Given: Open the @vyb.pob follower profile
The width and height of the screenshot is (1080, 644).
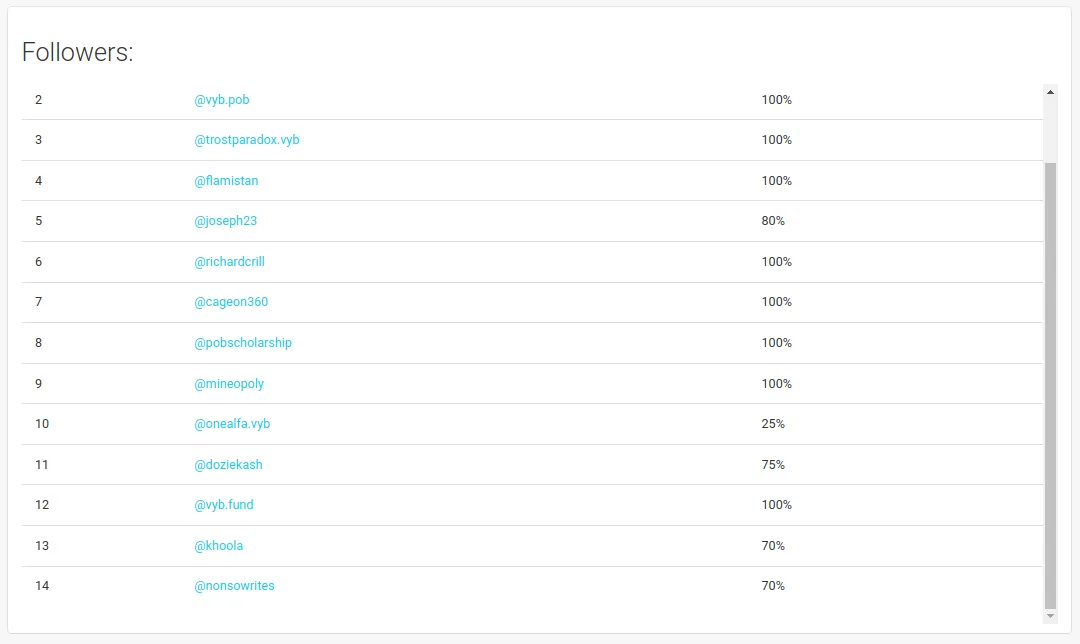Looking at the screenshot, I should point(222,100).
